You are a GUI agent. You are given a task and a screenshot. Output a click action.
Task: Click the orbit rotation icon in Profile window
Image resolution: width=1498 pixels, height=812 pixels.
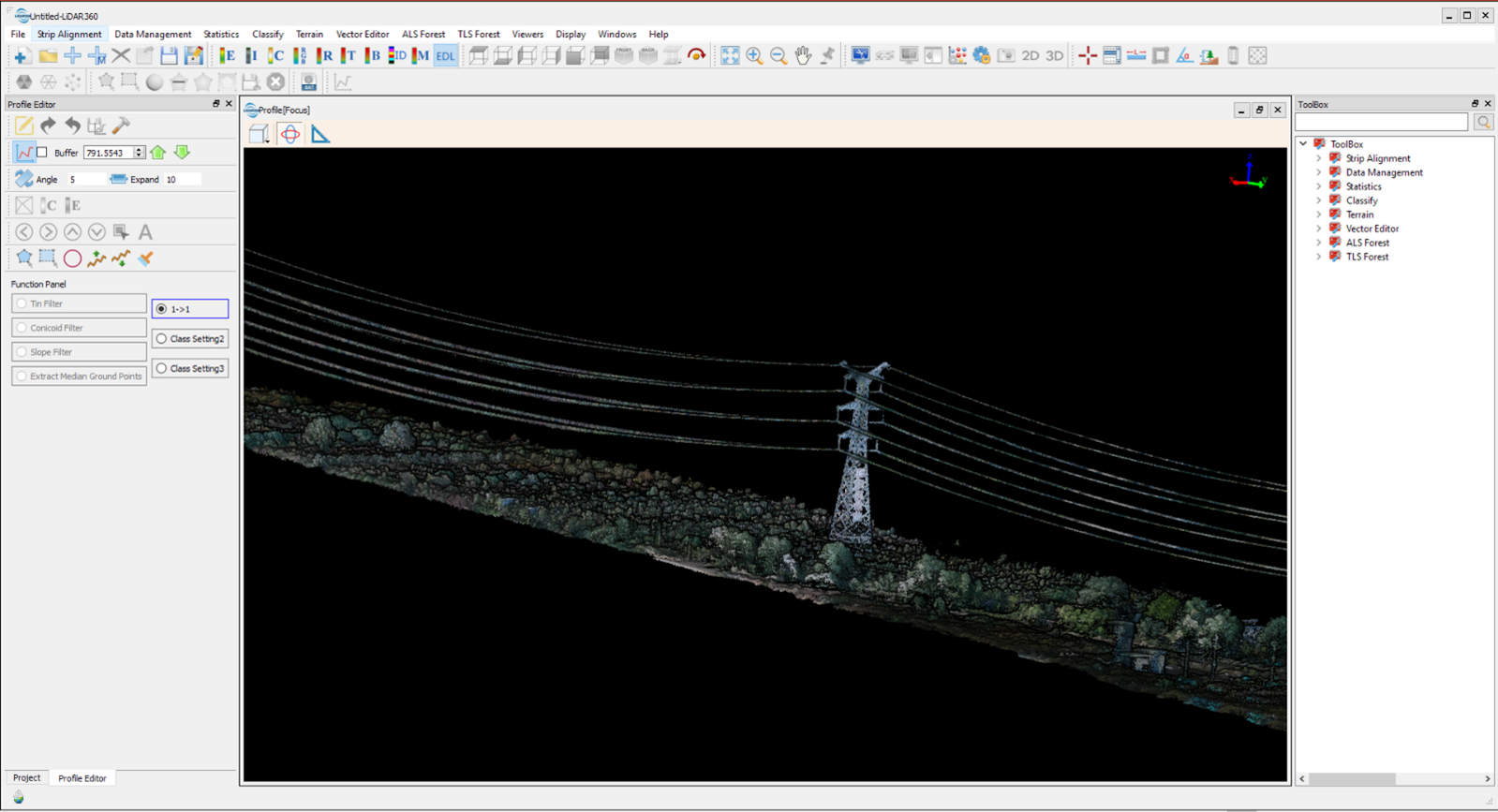tap(290, 135)
